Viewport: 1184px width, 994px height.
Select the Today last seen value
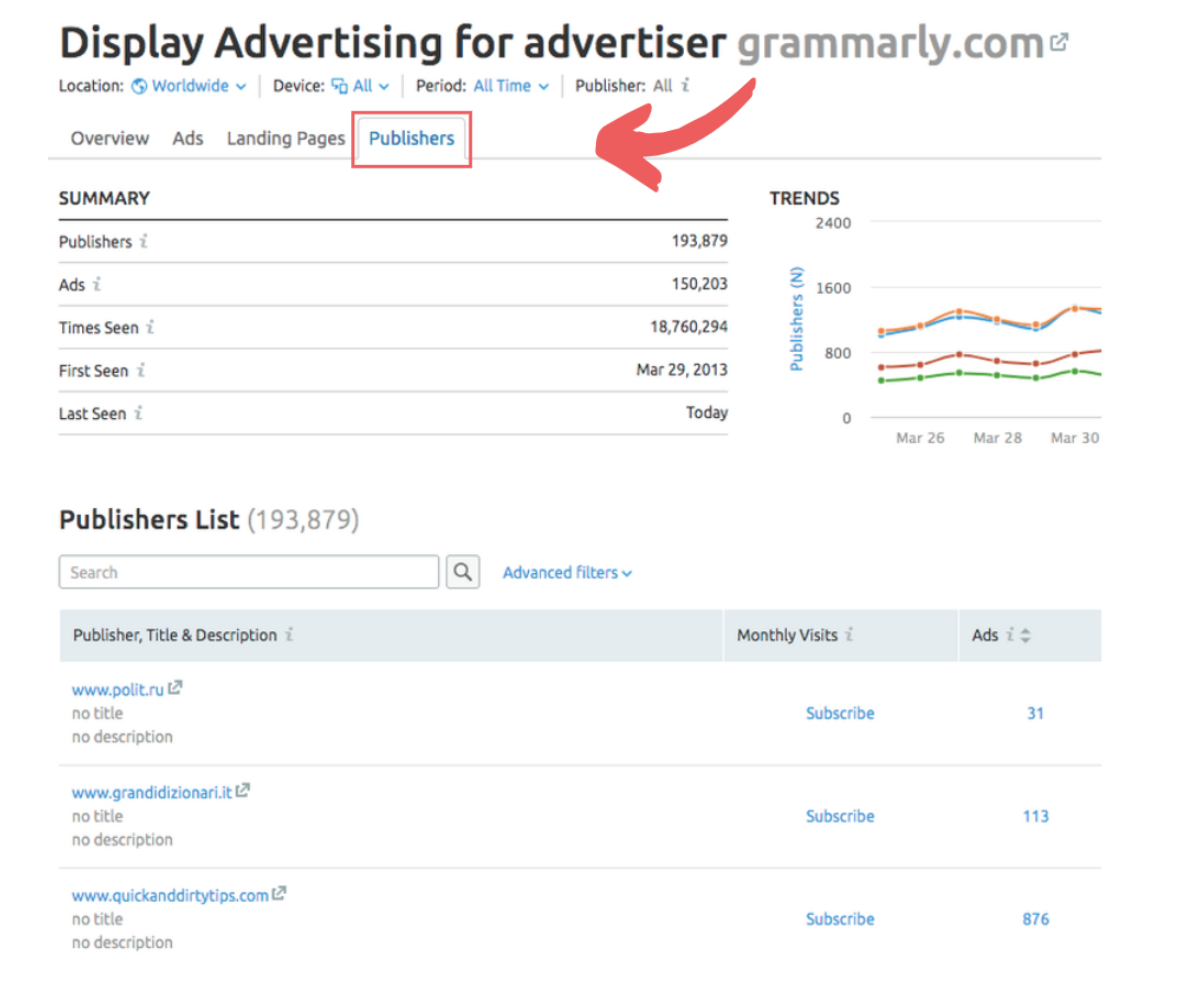[x=707, y=412]
